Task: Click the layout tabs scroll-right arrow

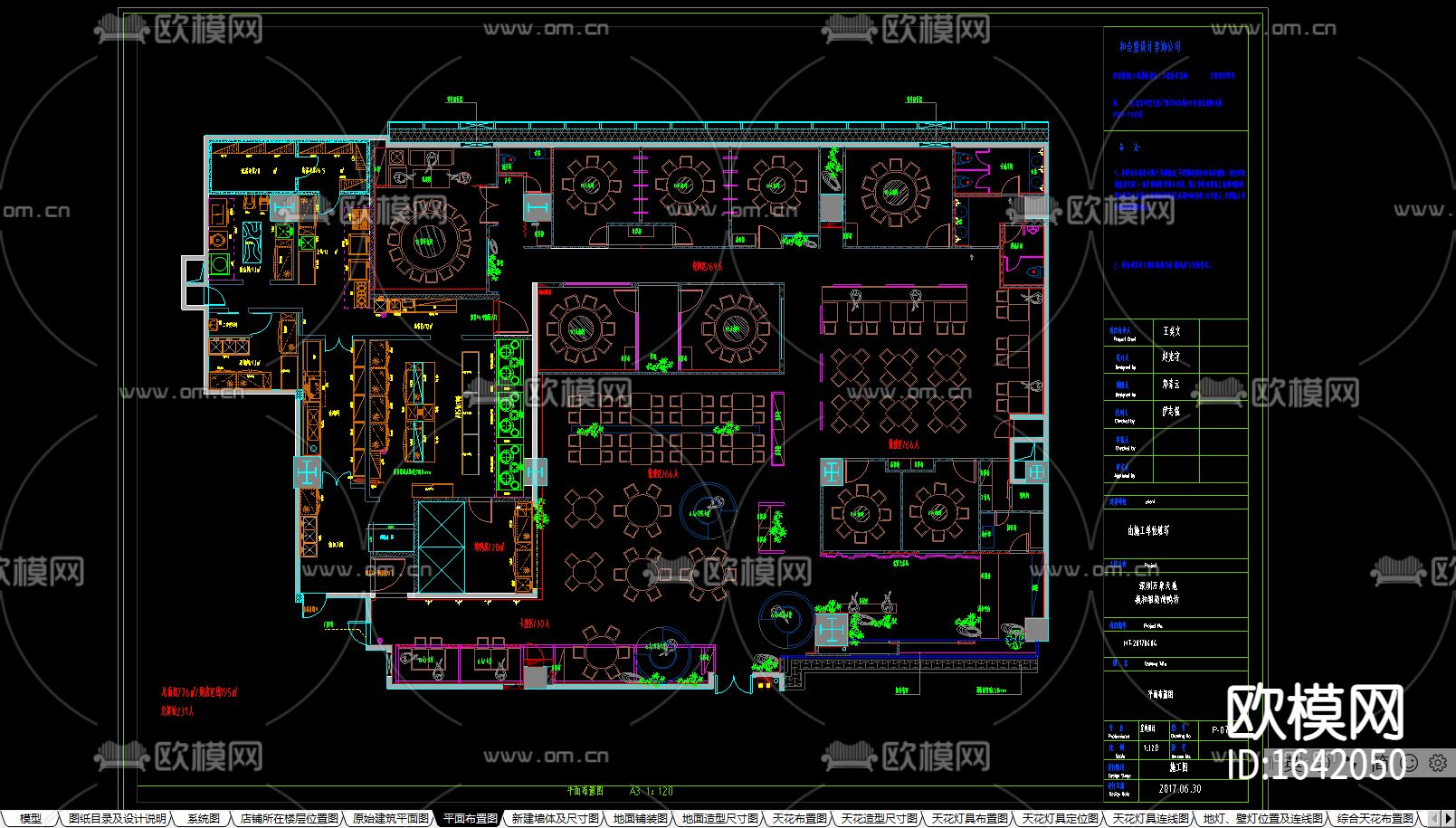Action: coord(1448,818)
